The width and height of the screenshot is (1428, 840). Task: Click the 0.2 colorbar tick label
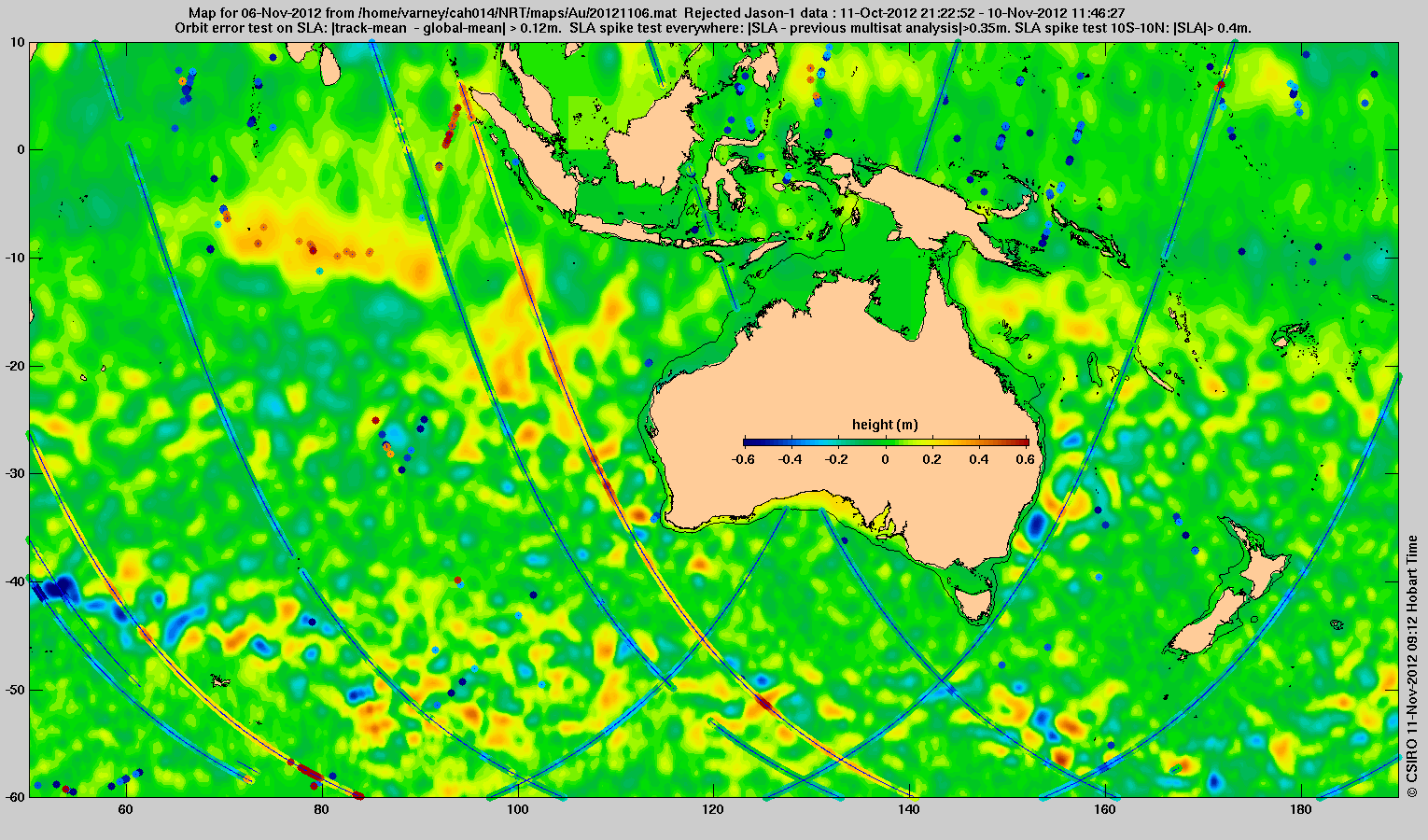tap(933, 459)
